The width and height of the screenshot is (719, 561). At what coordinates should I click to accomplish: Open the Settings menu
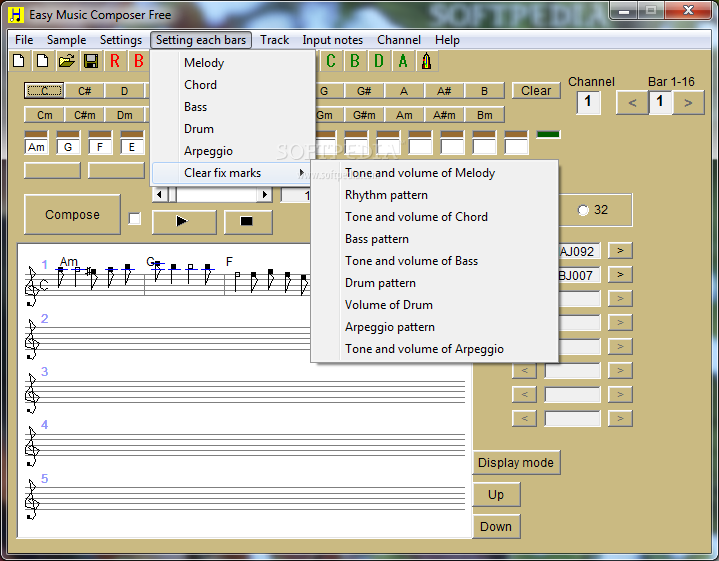point(121,40)
